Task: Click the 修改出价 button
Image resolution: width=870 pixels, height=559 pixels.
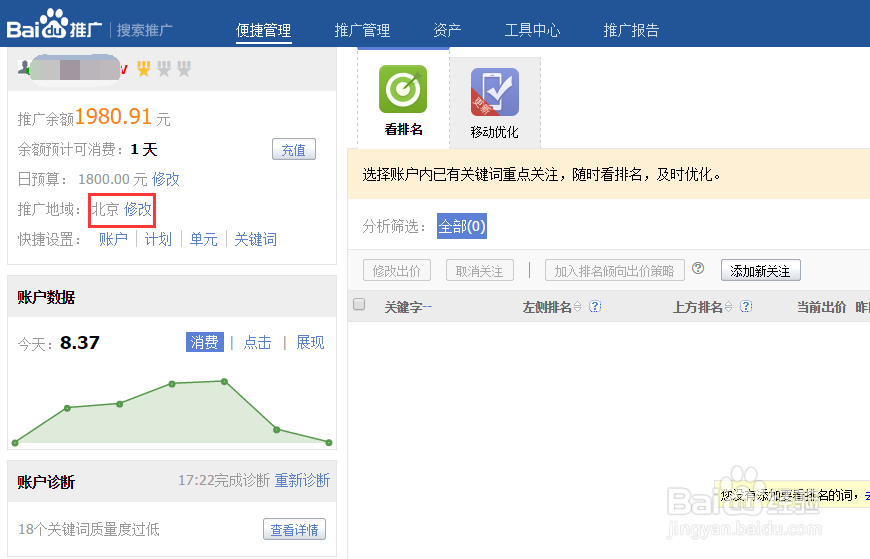Action: pos(397,270)
